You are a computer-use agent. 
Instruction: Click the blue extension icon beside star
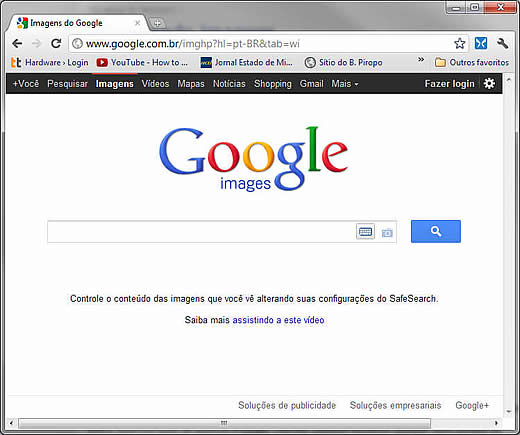point(481,43)
